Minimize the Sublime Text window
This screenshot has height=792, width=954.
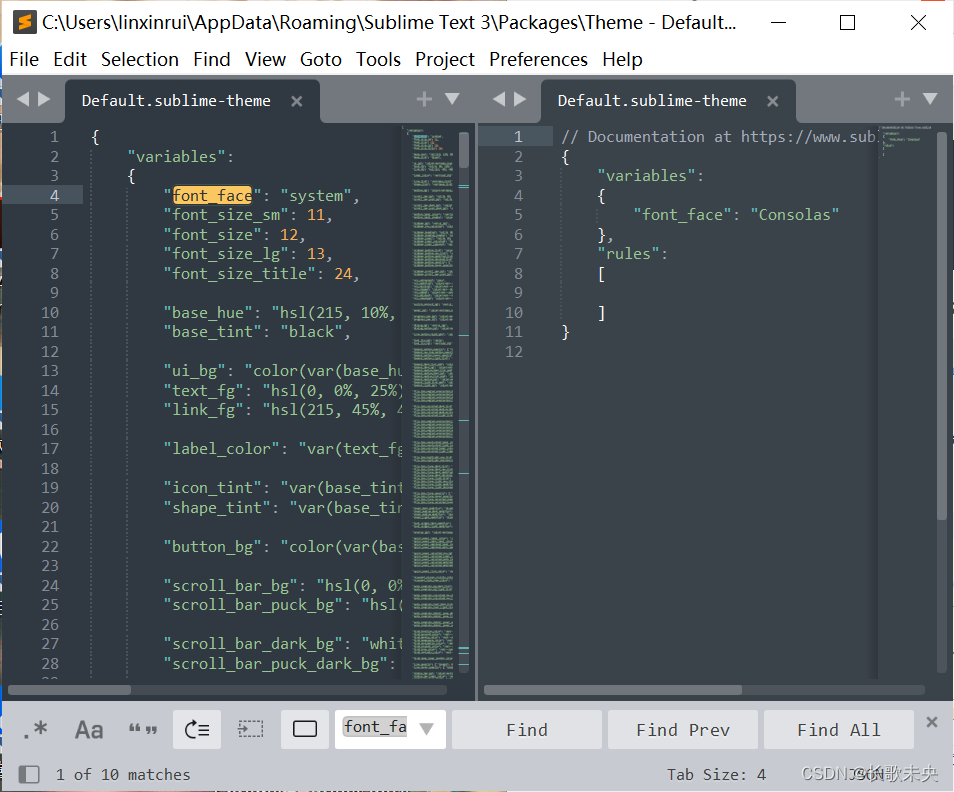point(778,23)
